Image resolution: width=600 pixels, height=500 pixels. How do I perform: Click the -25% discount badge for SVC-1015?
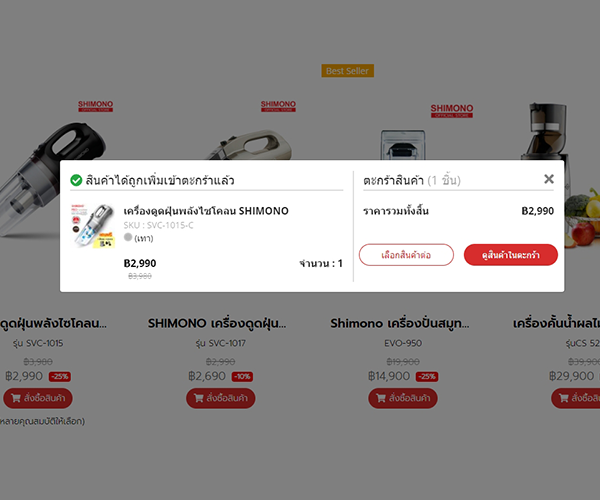point(60,376)
